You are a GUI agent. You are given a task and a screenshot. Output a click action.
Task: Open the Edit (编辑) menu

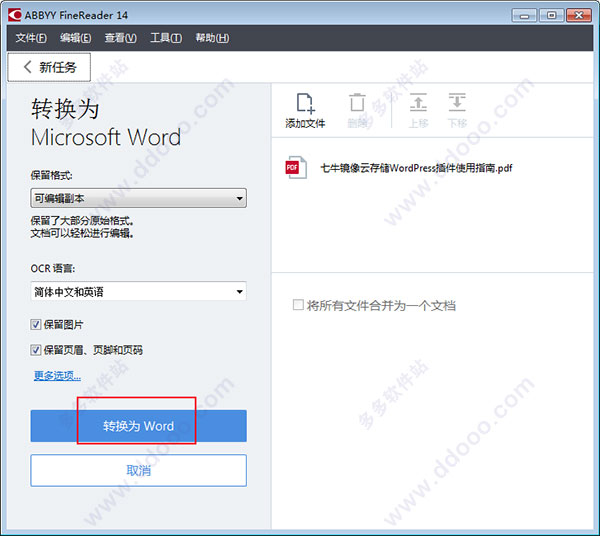click(x=75, y=37)
